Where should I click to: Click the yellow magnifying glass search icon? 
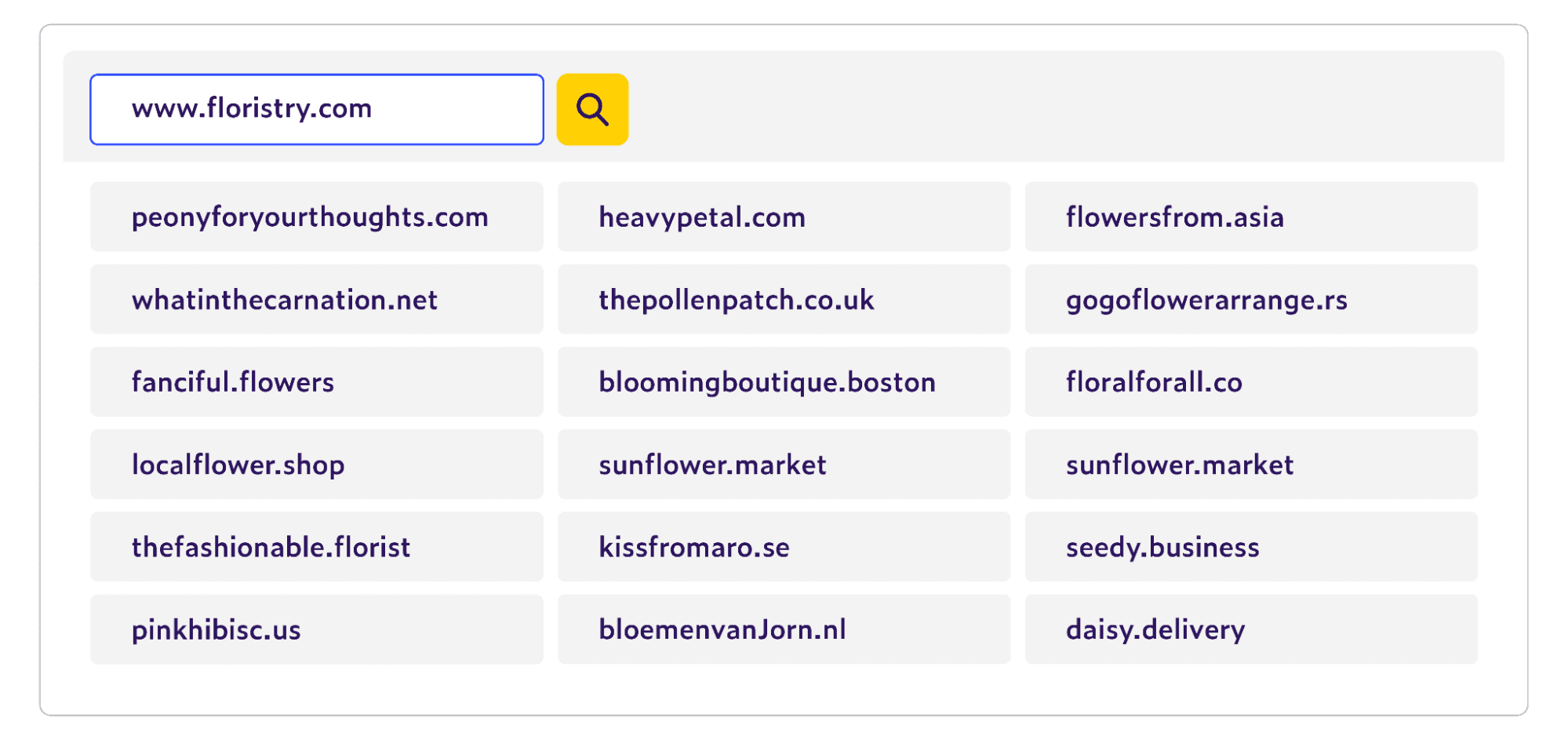pyautogui.click(x=591, y=109)
